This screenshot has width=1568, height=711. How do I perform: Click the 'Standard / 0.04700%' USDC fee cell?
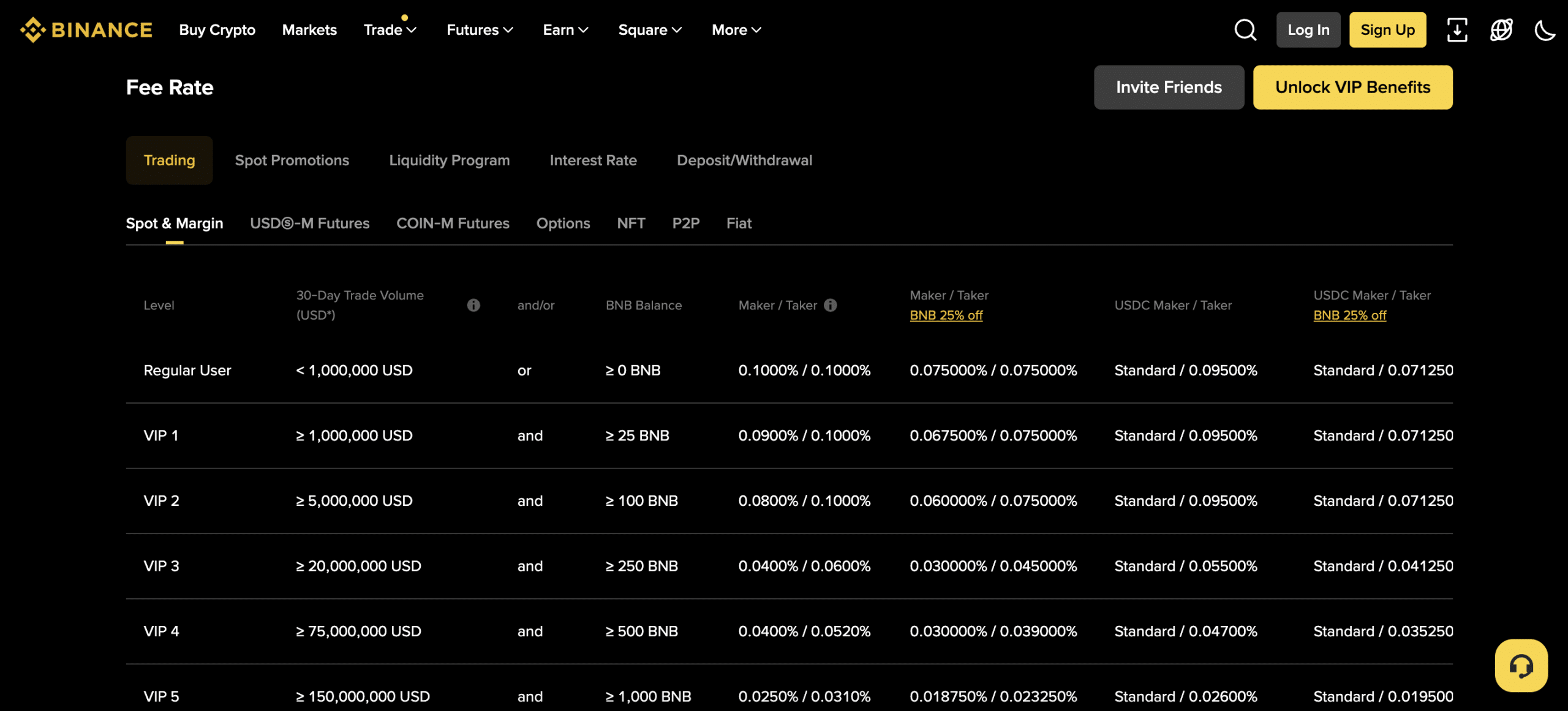coord(1185,631)
